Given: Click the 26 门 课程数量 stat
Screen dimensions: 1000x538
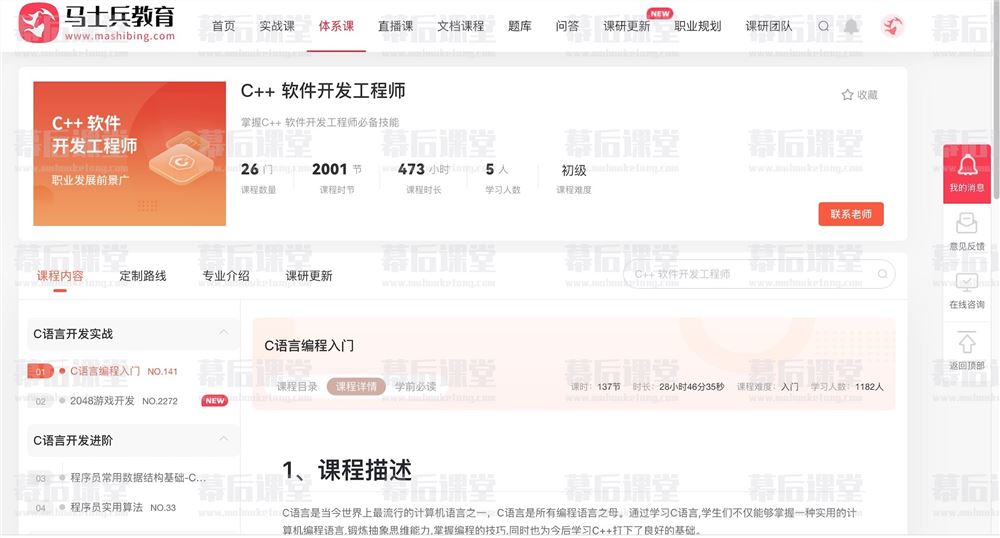Looking at the screenshot, I should [x=258, y=177].
